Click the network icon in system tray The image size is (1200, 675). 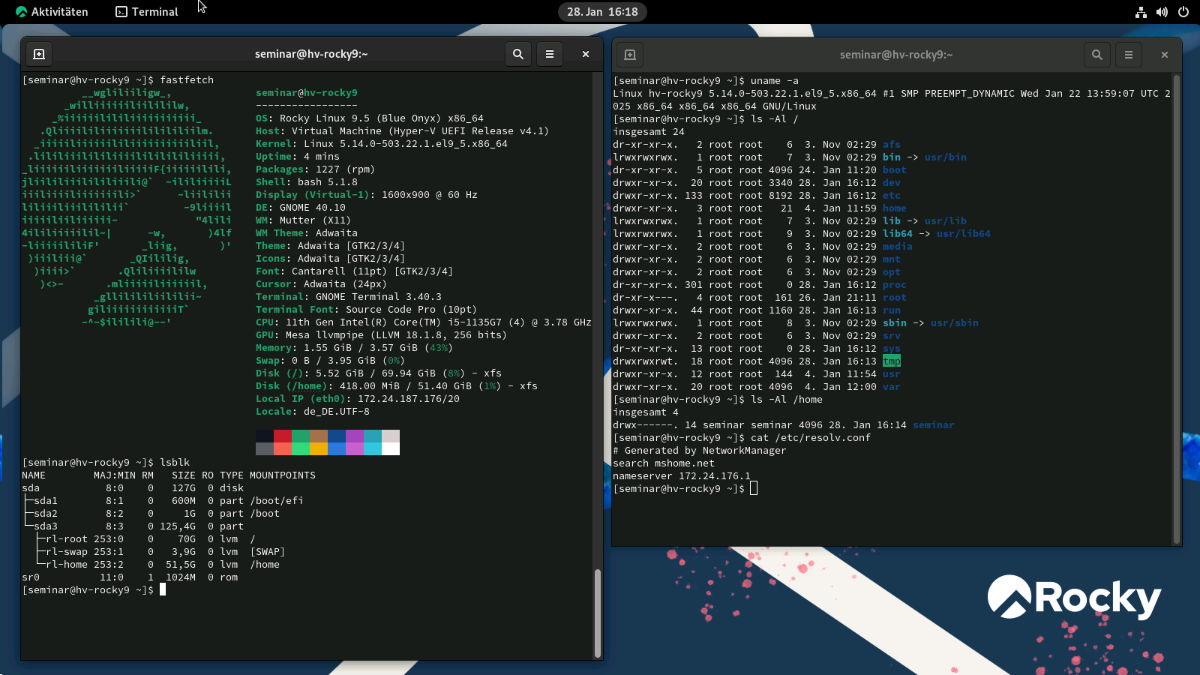point(1141,12)
